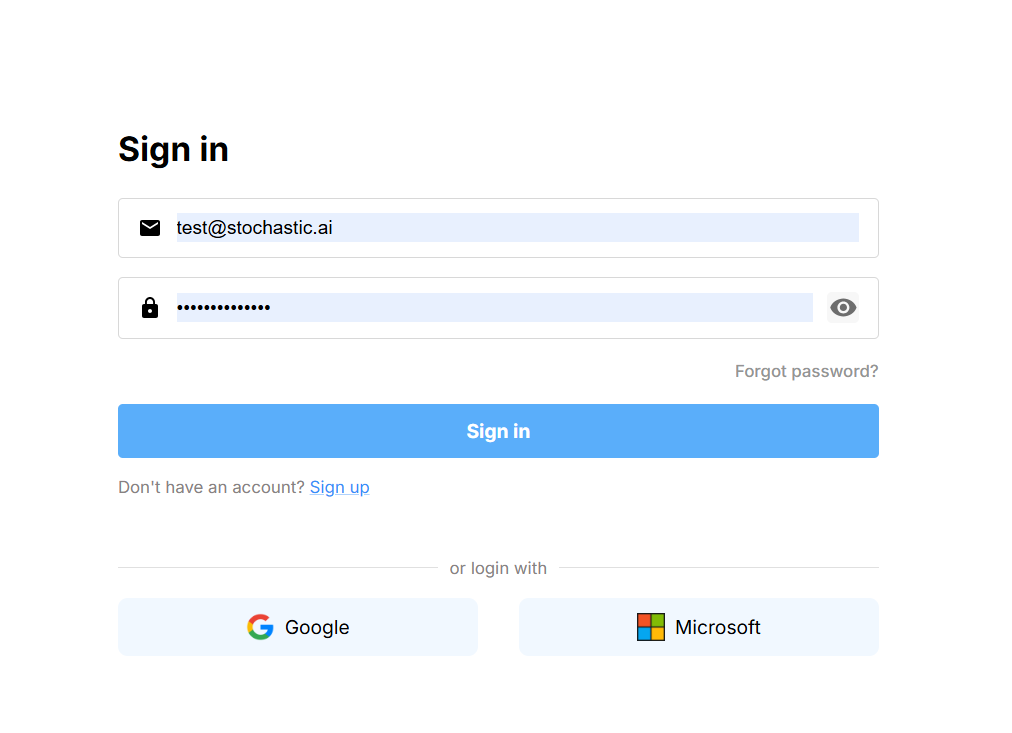Click the "or login with" divider text
1012x733 pixels.
(x=498, y=568)
